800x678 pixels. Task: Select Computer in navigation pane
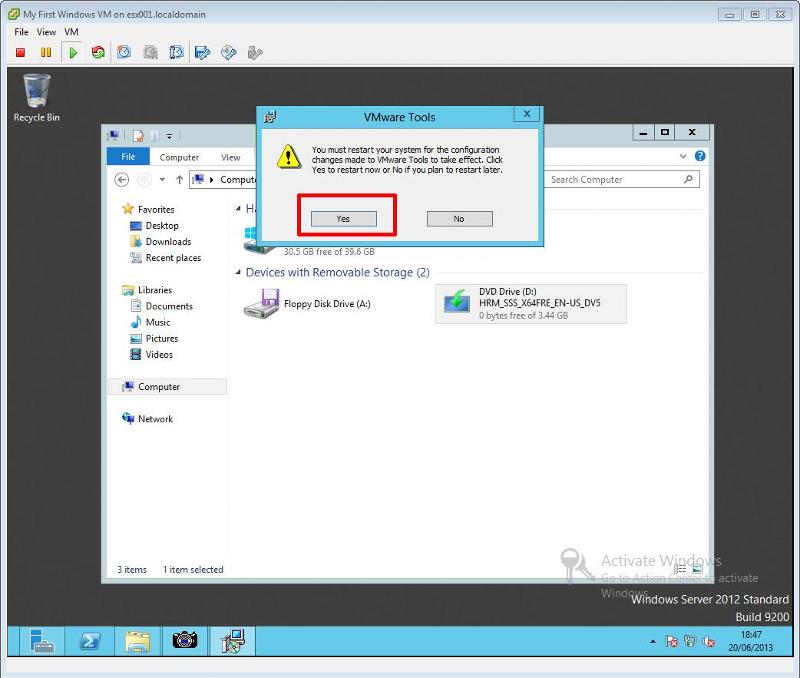[167, 387]
